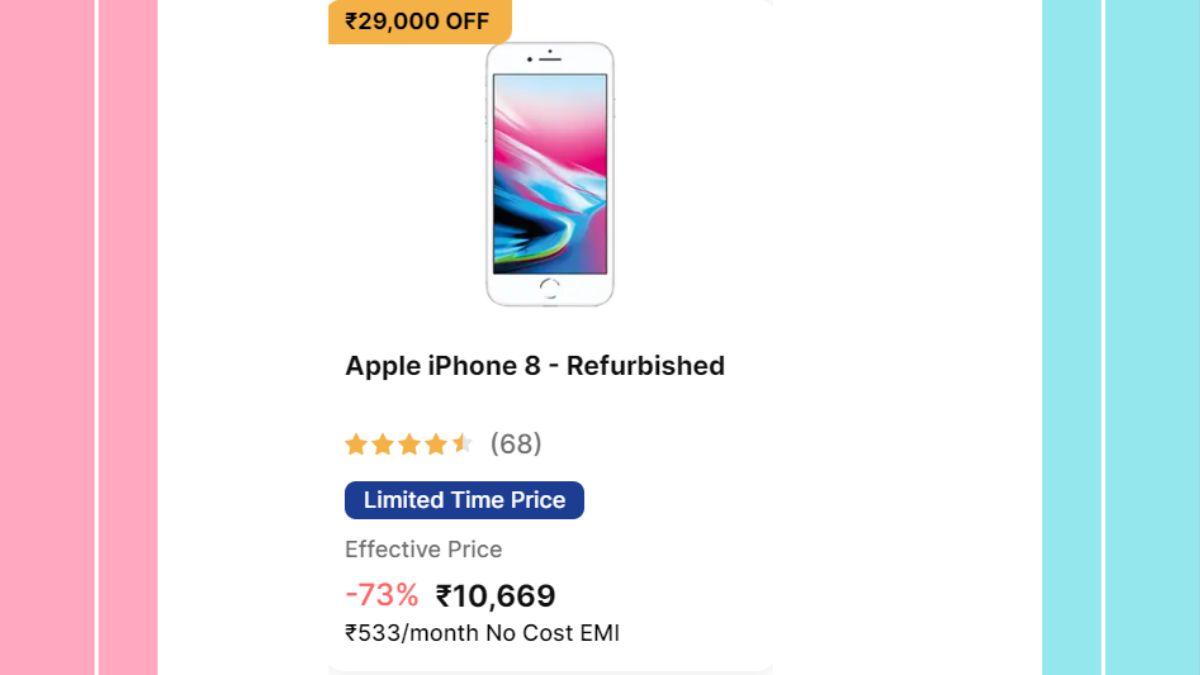Click the Limited Time Price badge
Viewport: 1200px width, 675px height.
[x=464, y=500]
